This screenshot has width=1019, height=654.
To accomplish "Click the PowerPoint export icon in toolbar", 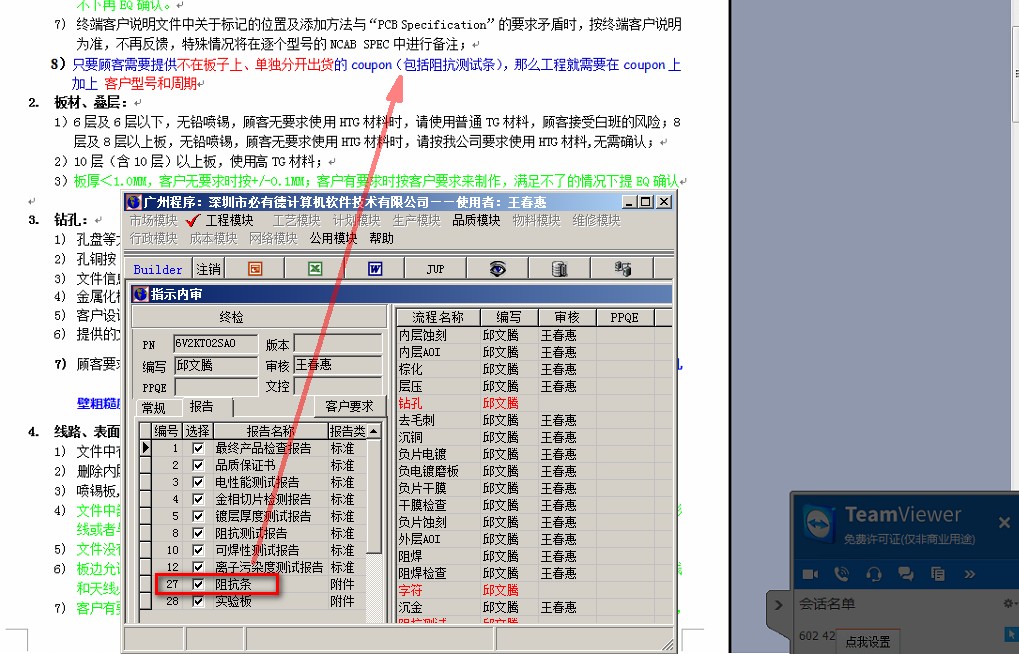I will click(x=255, y=268).
